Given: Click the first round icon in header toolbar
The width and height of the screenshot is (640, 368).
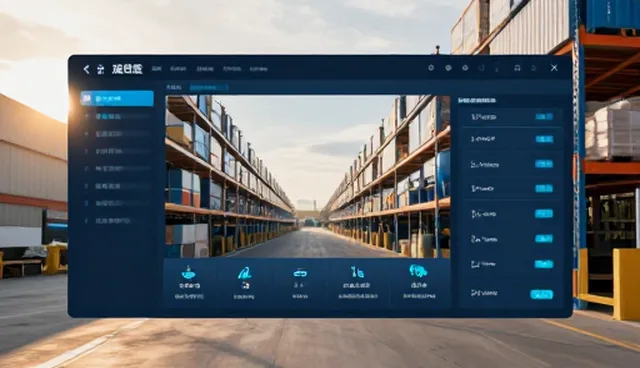Looking at the screenshot, I should click(x=431, y=68).
